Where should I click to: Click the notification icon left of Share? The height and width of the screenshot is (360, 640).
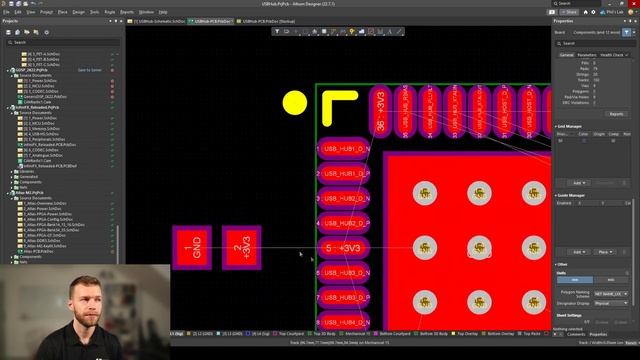[552, 12]
